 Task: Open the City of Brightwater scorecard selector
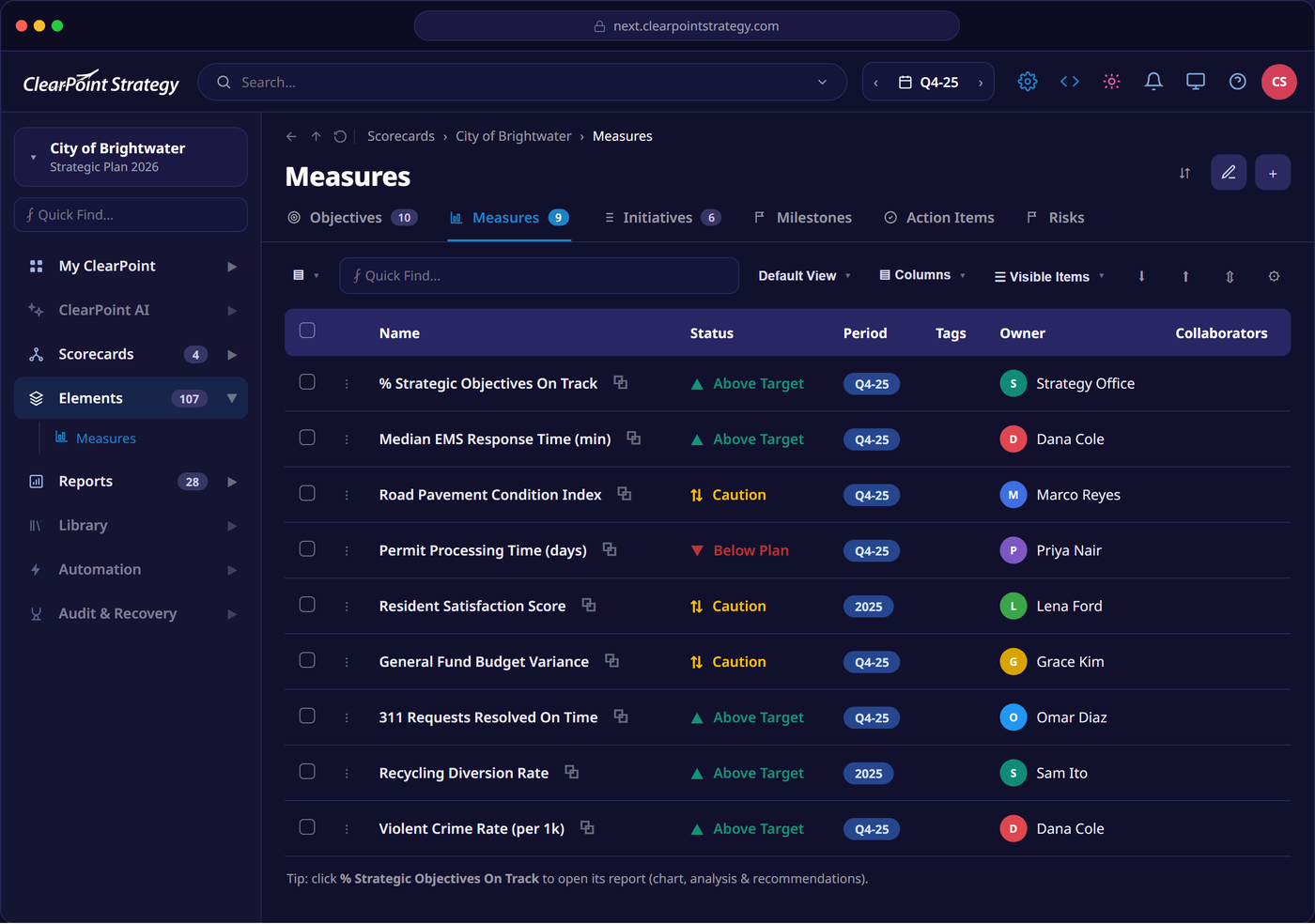[x=131, y=157]
